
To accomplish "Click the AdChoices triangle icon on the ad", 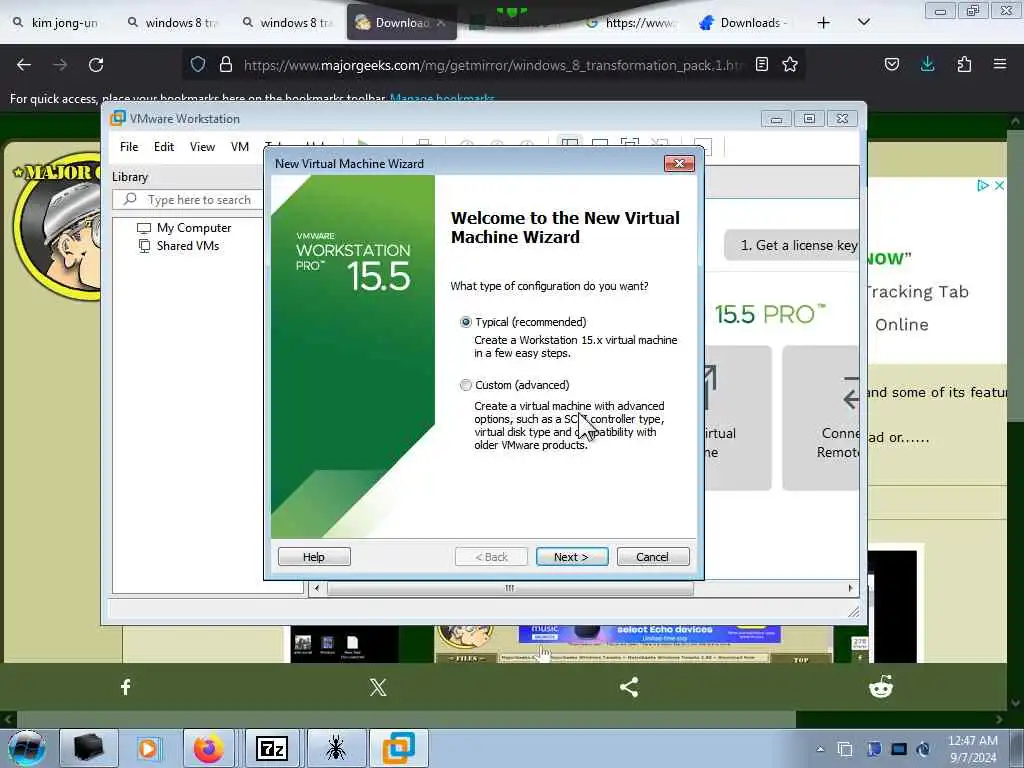I will point(983,185).
